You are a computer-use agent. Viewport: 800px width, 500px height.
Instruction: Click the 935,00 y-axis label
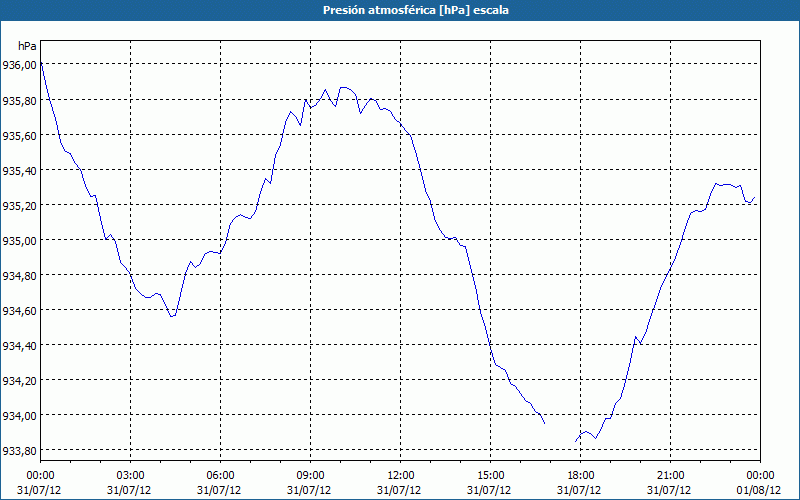pyautogui.click(x=19, y=240)
